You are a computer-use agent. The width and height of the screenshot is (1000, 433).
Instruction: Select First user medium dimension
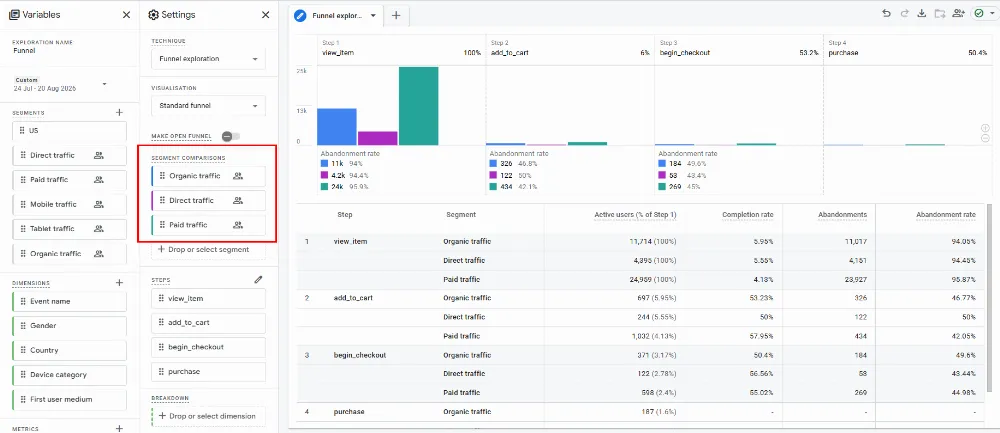click(70, 399)
